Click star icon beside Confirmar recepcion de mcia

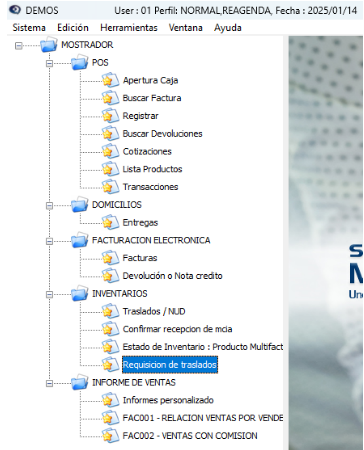tap(110, 329)
